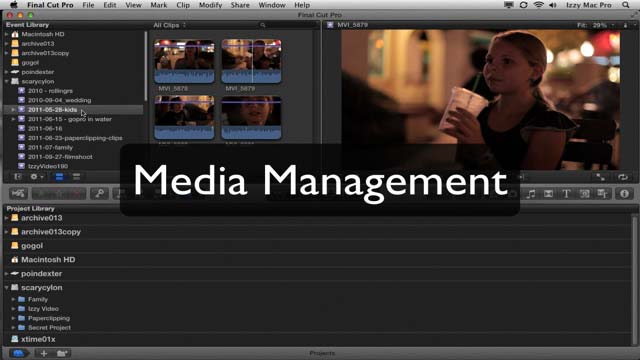Open the Clip menu

183,5
